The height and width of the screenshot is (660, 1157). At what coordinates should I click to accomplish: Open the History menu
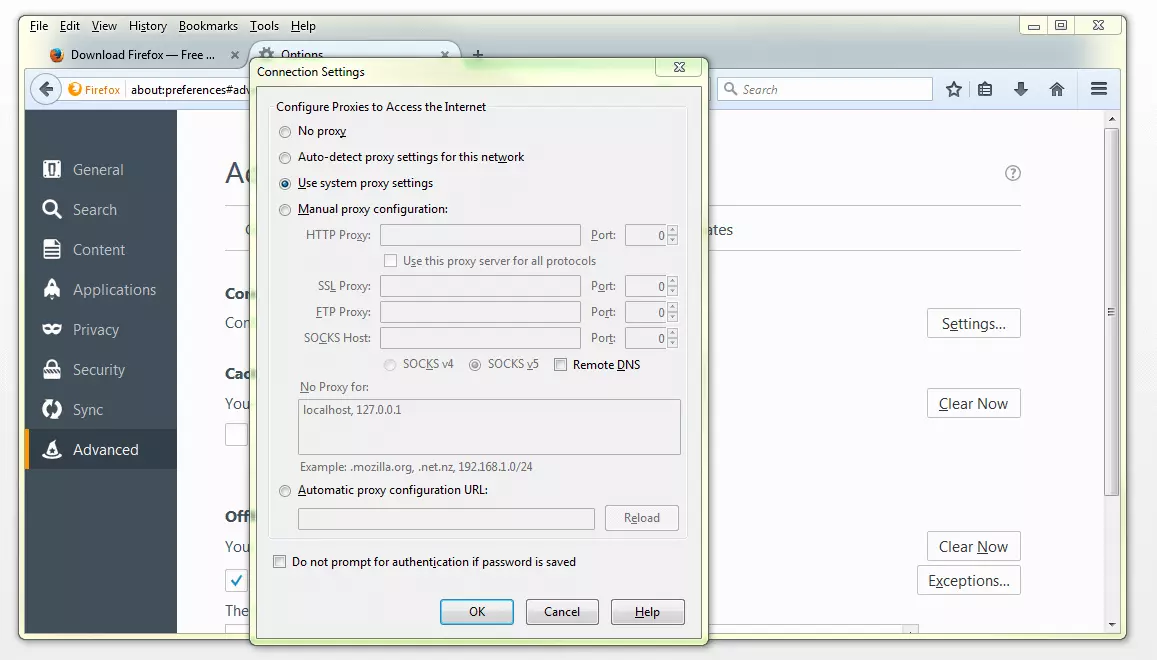point(148,26)
